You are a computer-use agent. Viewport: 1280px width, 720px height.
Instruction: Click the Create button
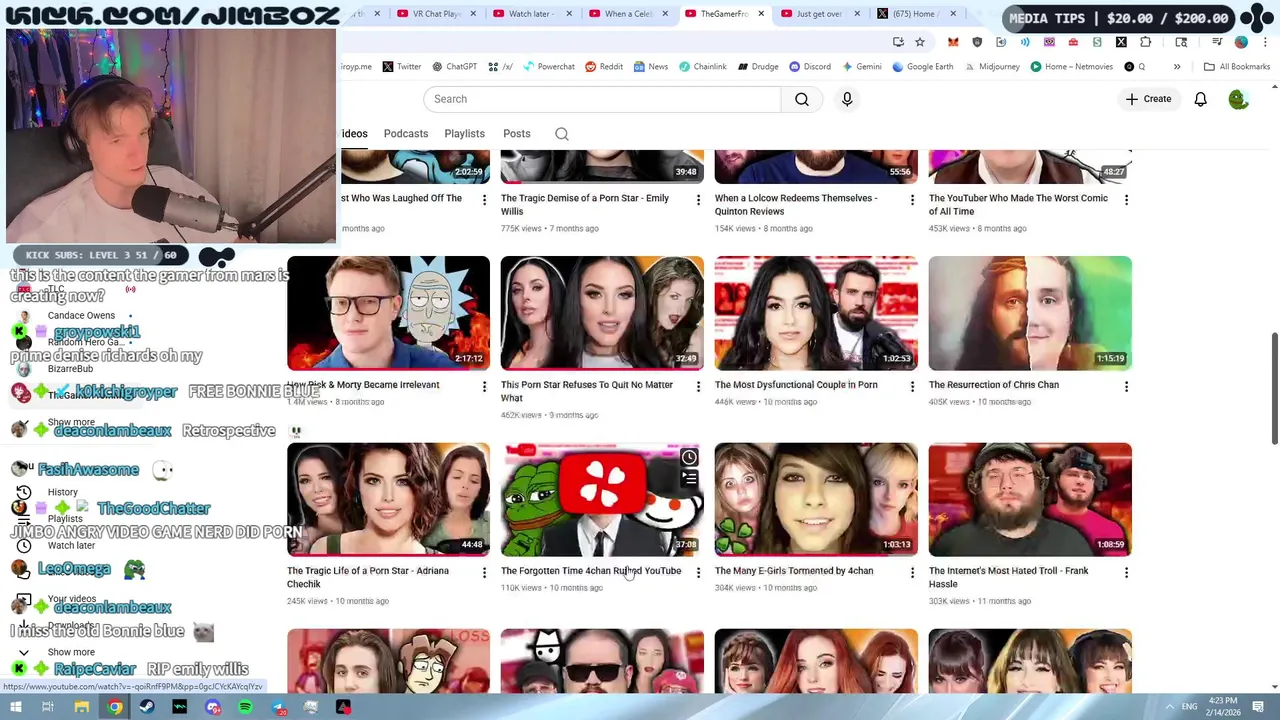pos(1148,99)
